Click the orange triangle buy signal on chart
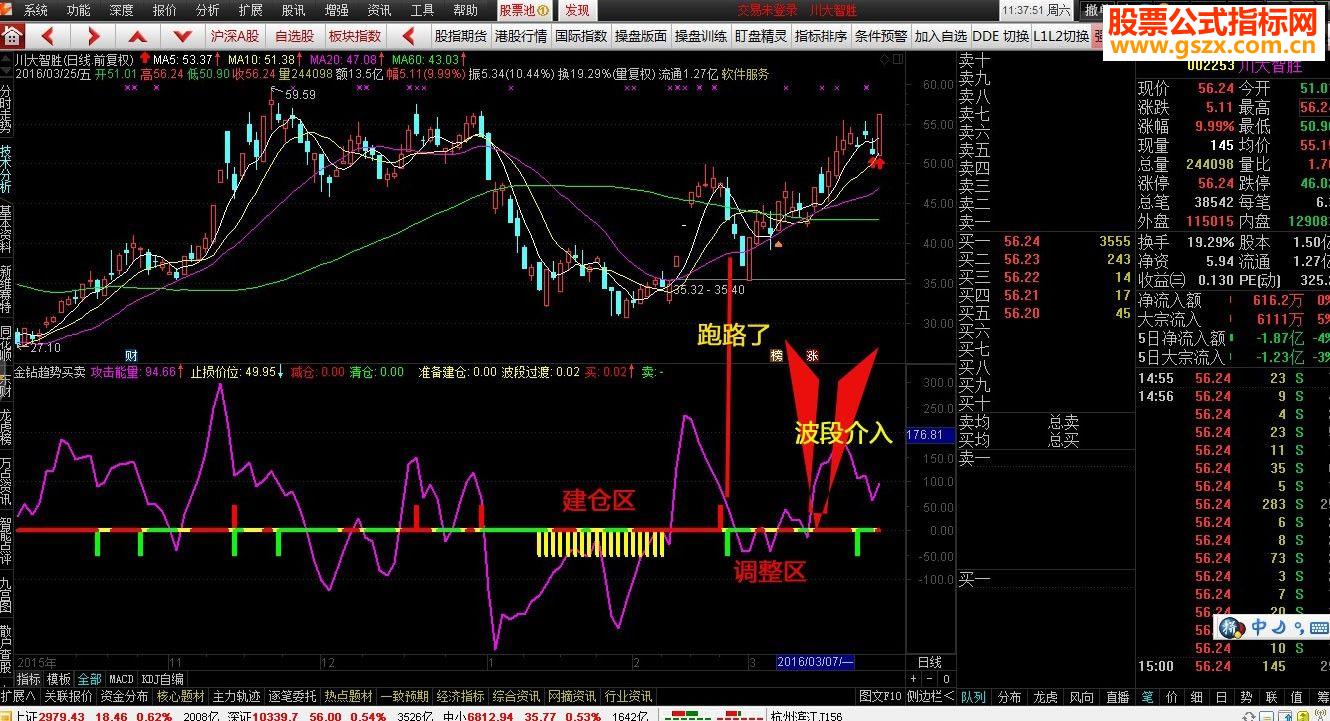 pos(778,242)
